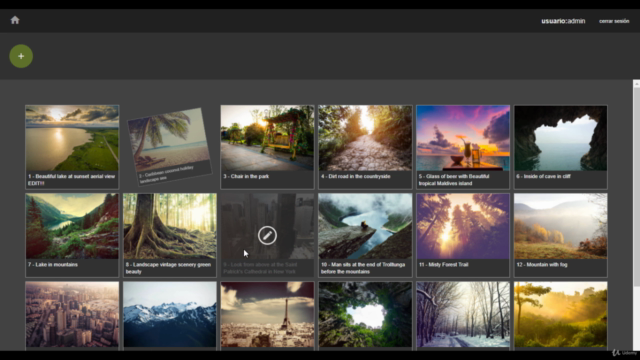
Task: Add a new image with green plus button
Action: (21, 56)
